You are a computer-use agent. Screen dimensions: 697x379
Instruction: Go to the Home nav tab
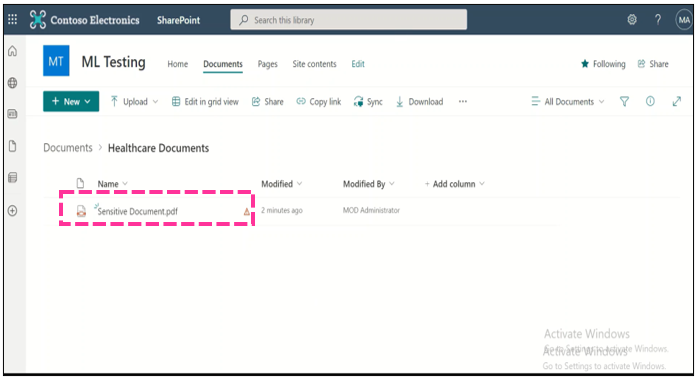pyautogui.click(x=177, y=64)
